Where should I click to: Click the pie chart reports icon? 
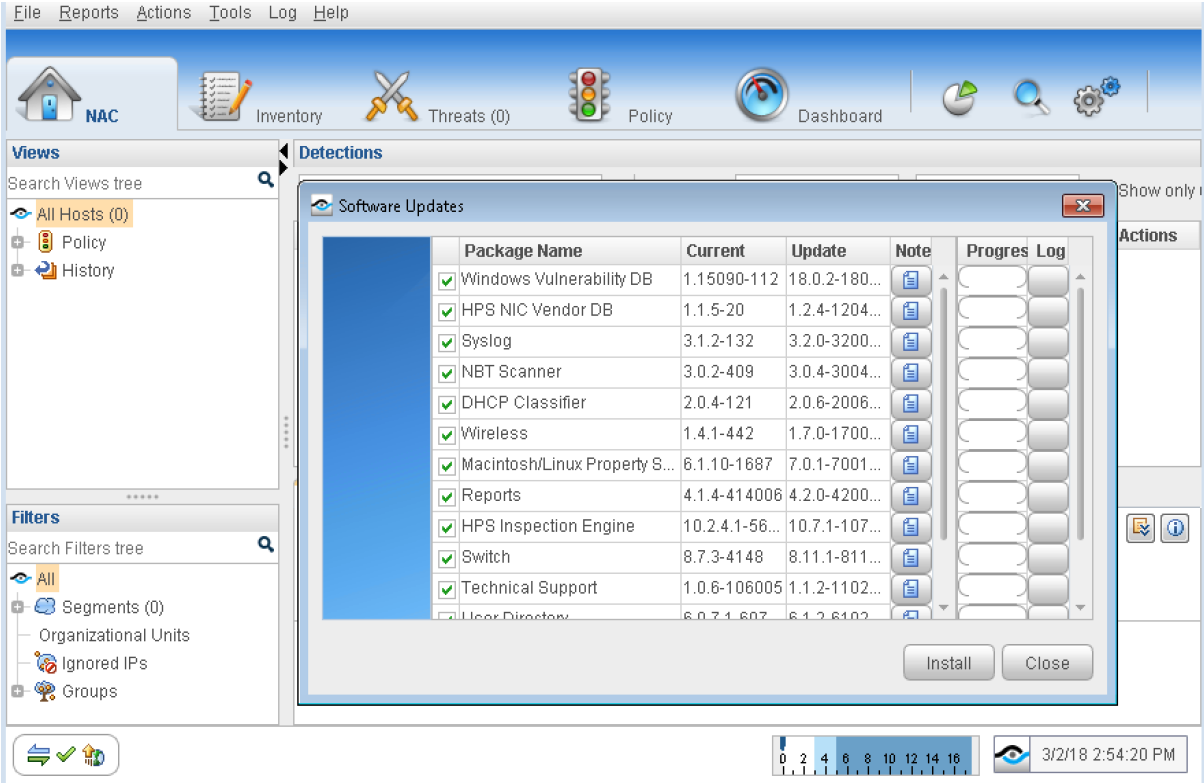click(959, 98)
